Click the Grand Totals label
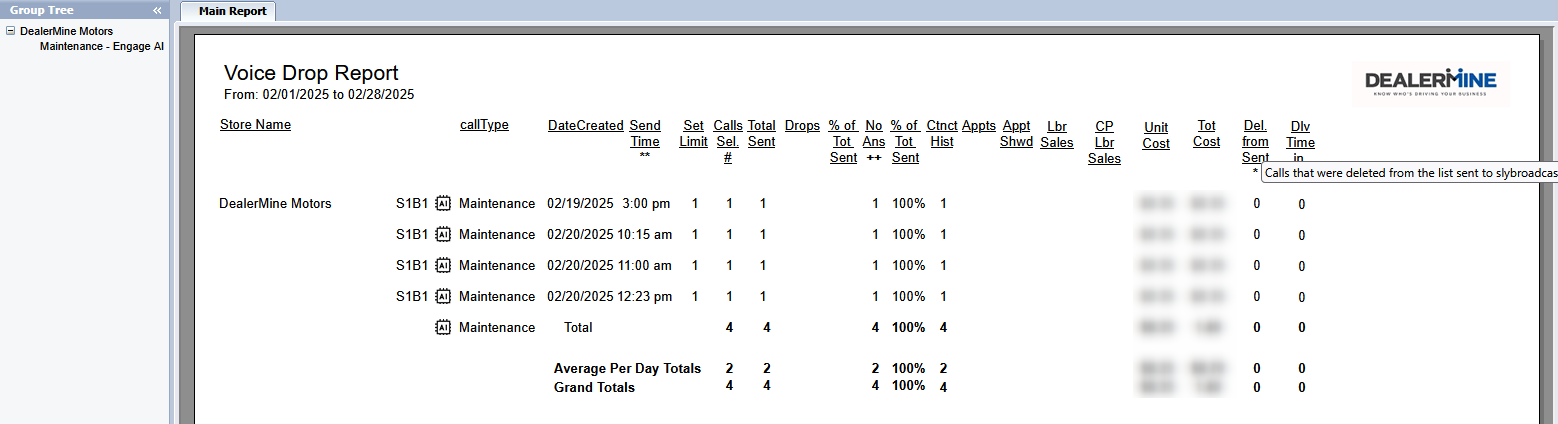Viewport: 1558px width, 424px height. pos(594,387)
